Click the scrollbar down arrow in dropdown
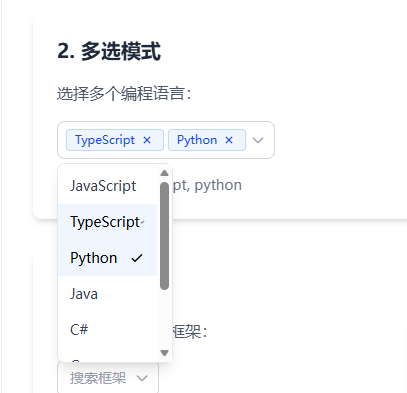Image resolution: width=407 pixels, height=393 pixels. (x=164, y=353)
